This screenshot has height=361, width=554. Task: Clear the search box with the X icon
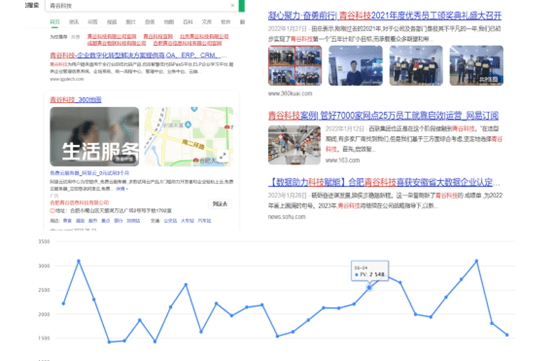point(232,5)
